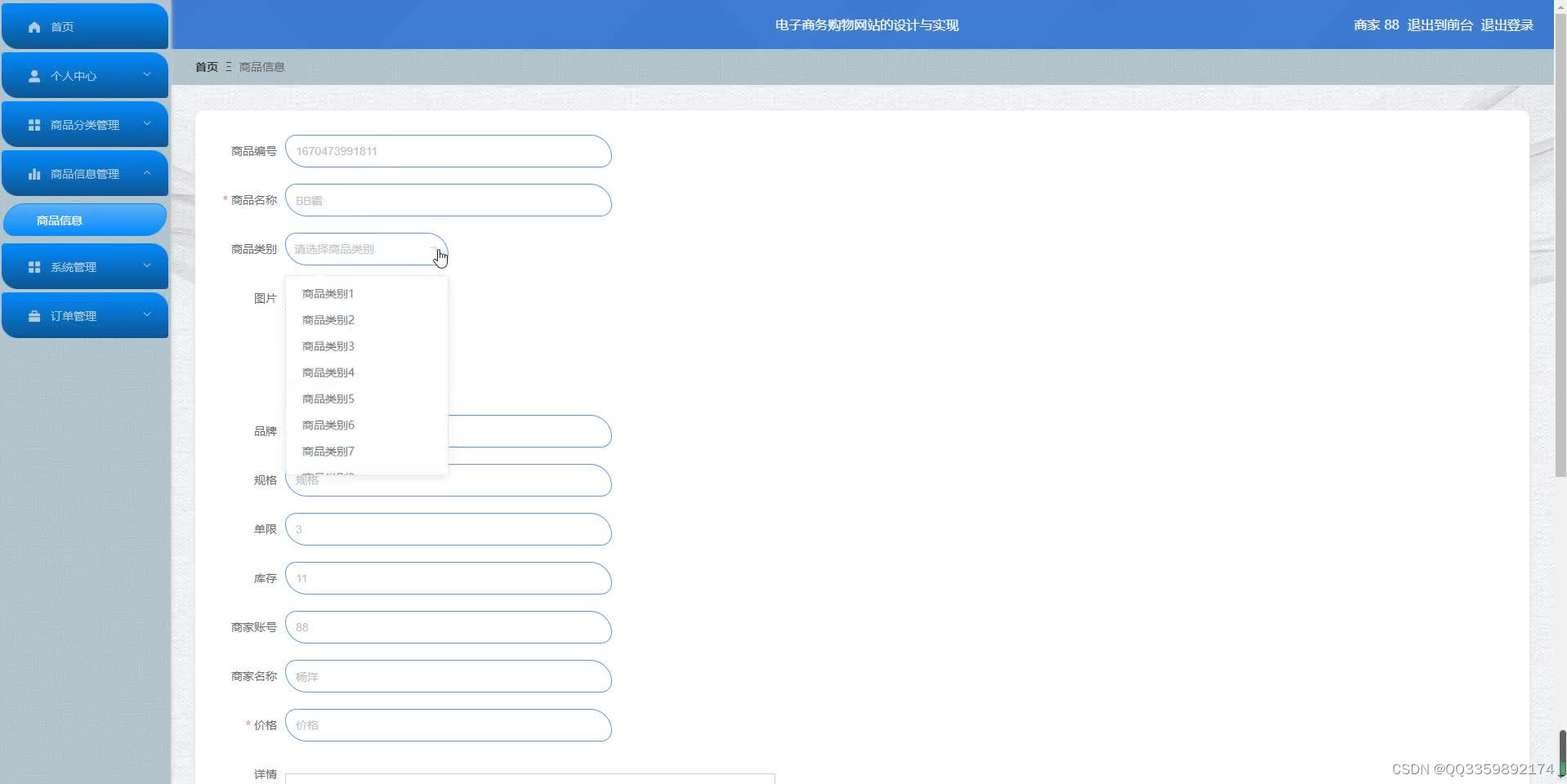Expand the 个人中心 menu chevron
This screenshot has height=784, width=1567.
tap(147, 75)
